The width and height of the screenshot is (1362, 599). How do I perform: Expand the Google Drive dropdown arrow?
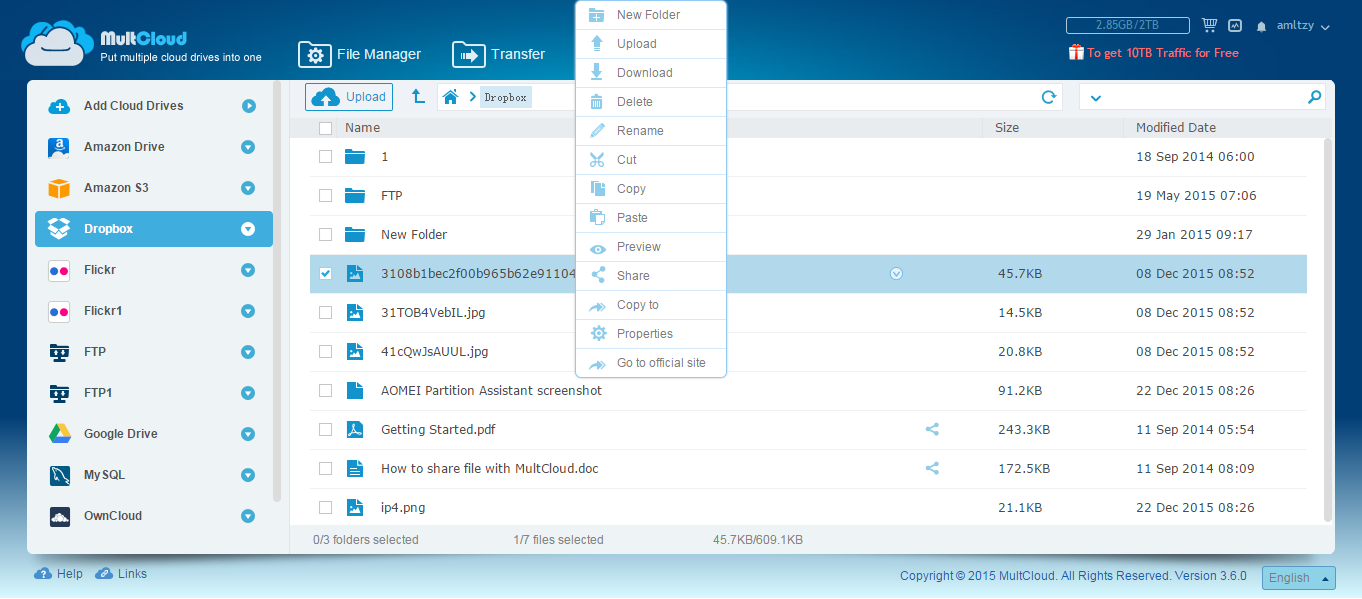pos(248,434)
